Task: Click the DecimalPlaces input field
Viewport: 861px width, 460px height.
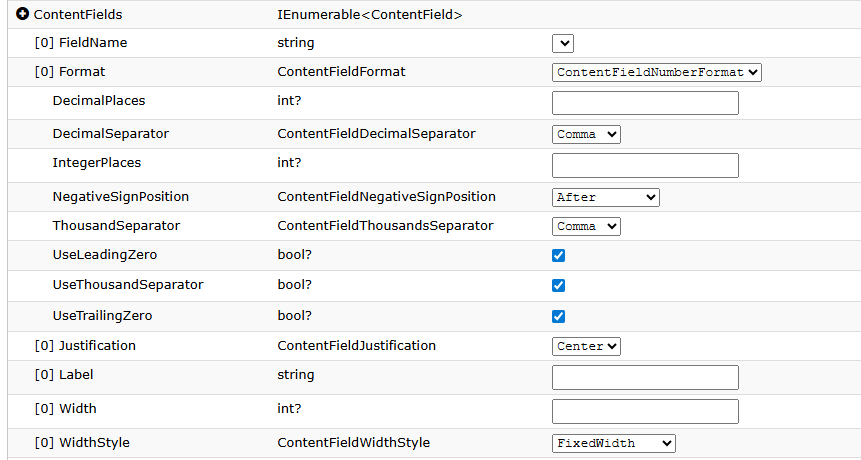Action: click(x=645, y=103)
